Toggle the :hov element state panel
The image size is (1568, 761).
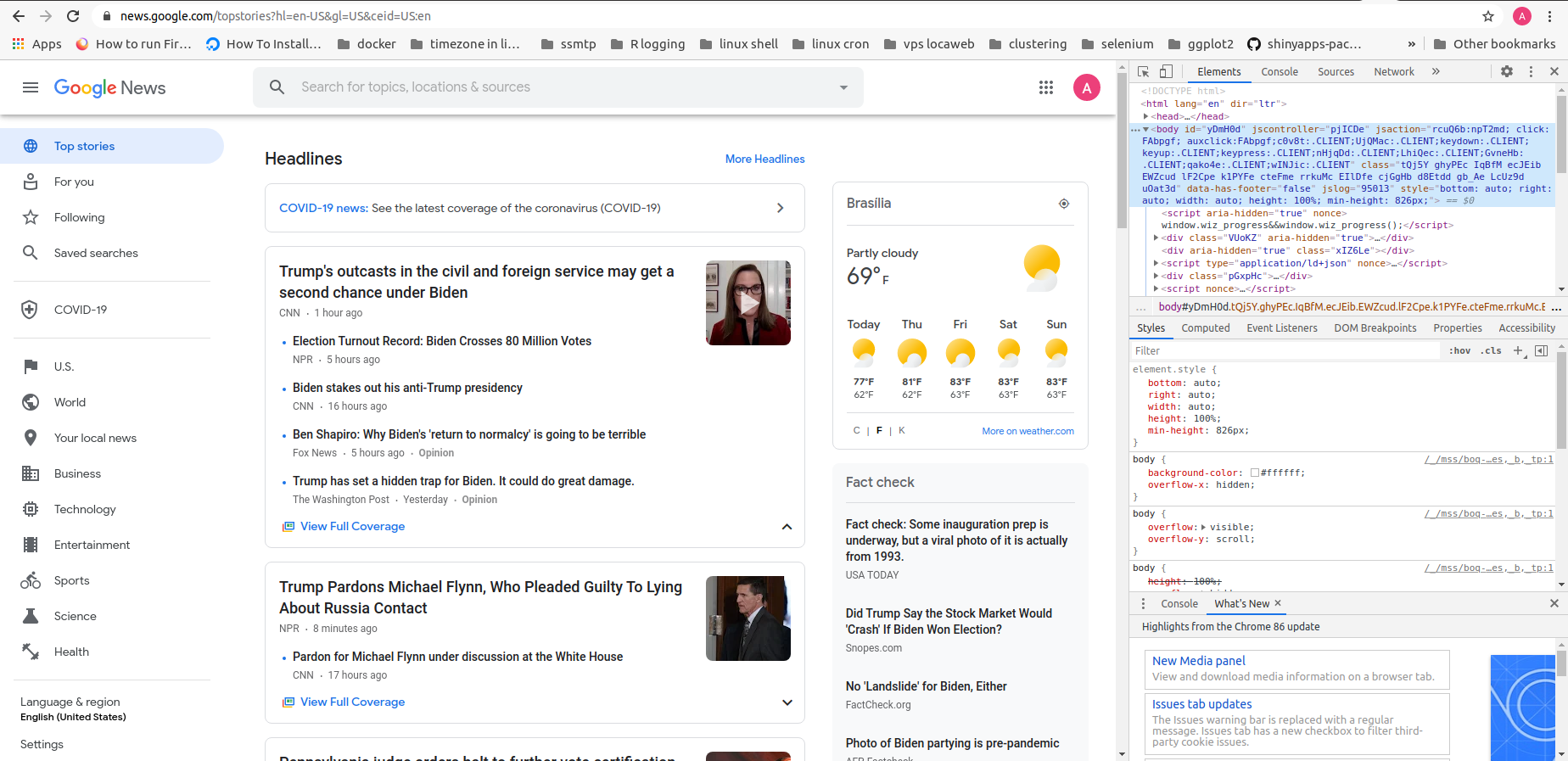[1460, 350]
